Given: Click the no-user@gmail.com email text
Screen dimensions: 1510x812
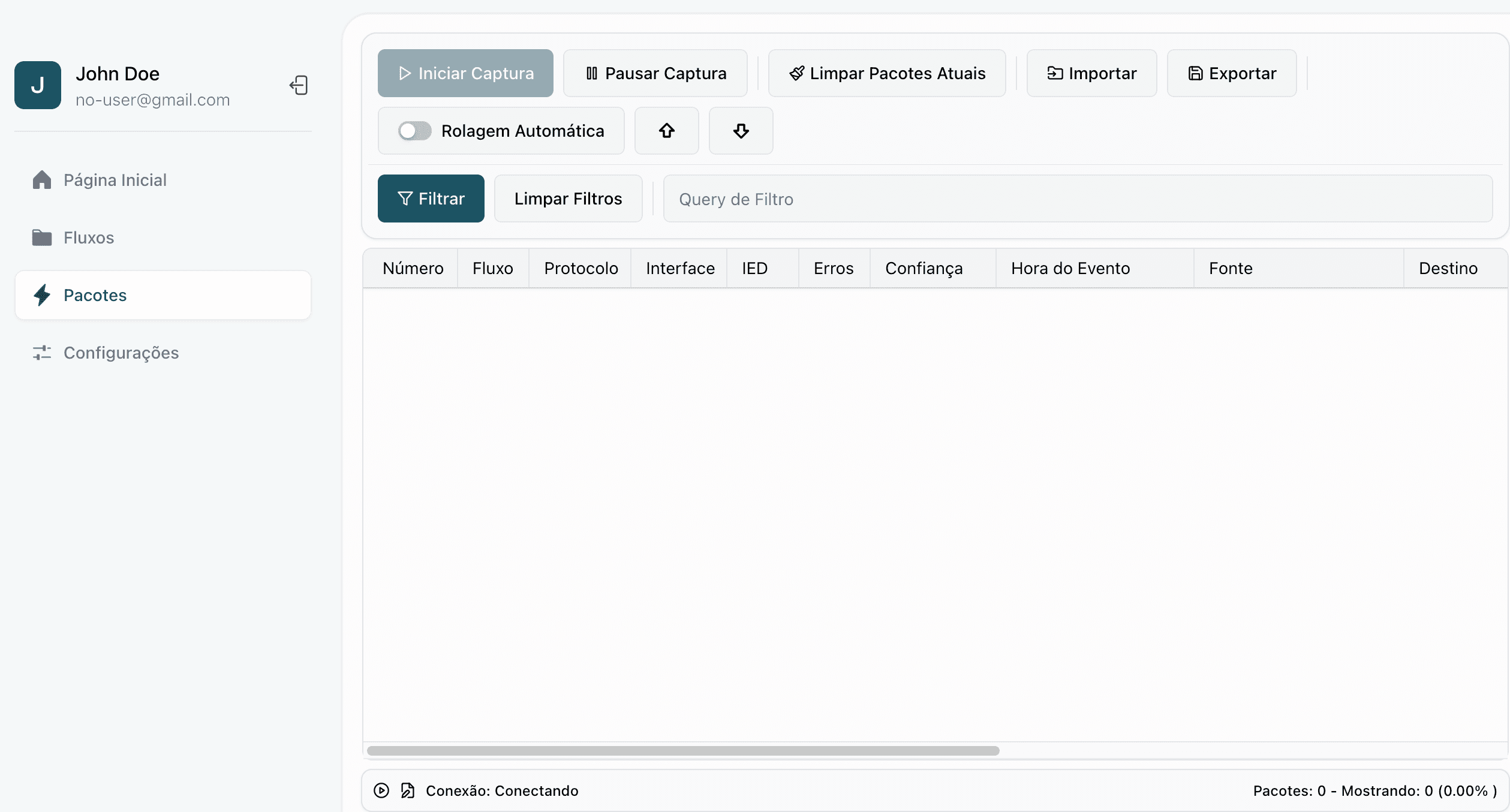Looking at the screenshot, I should pos(153,100).
